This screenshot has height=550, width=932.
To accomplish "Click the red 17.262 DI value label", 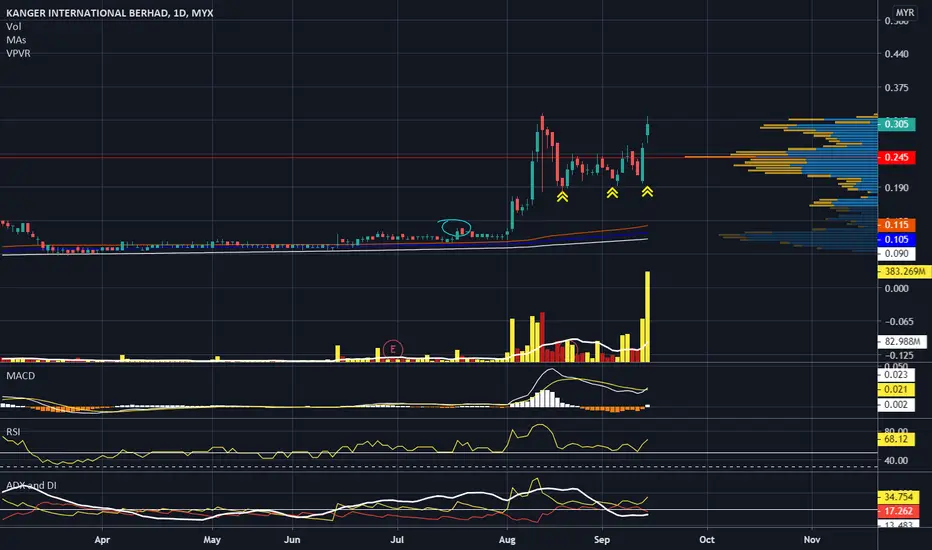I will [x=898, y=511].
